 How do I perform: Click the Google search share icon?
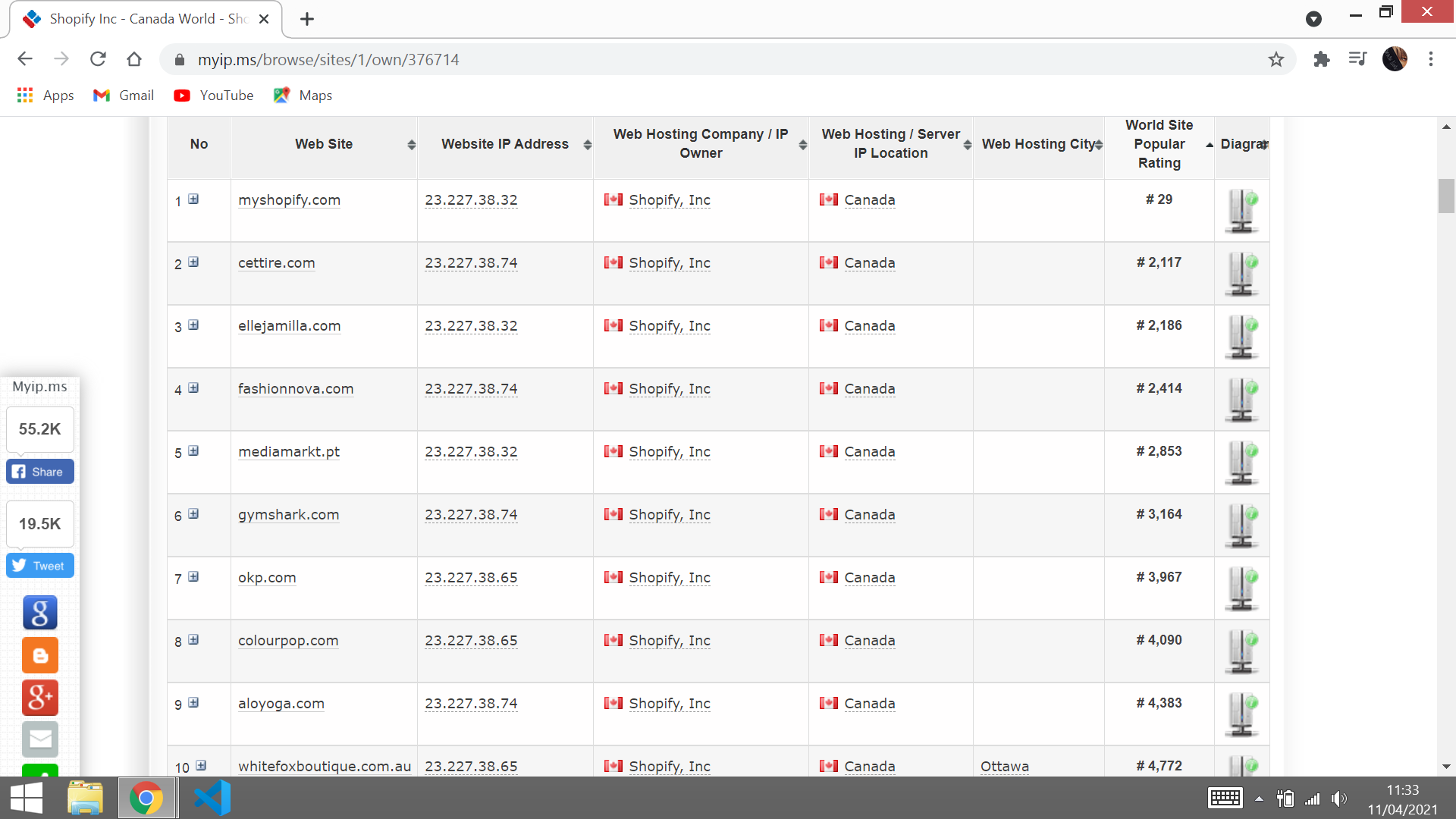click(x=39, y=613)
